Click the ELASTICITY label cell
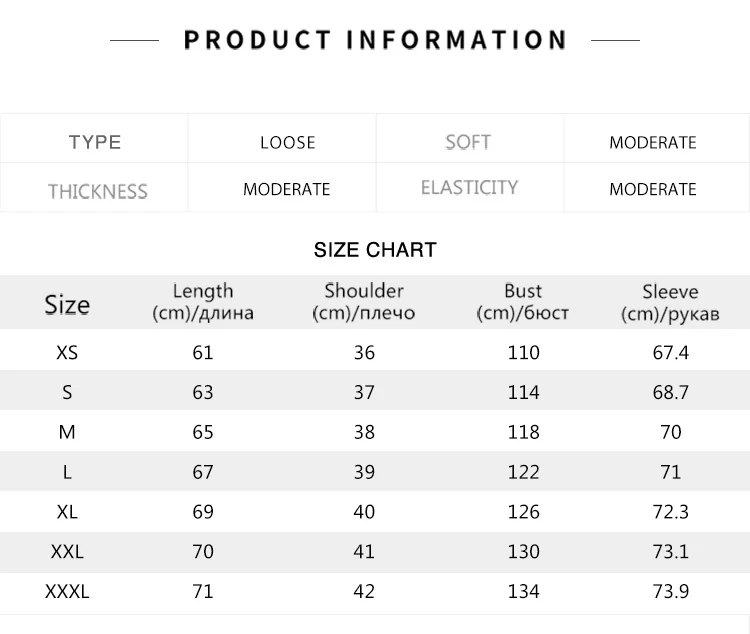 coord(469,188)
